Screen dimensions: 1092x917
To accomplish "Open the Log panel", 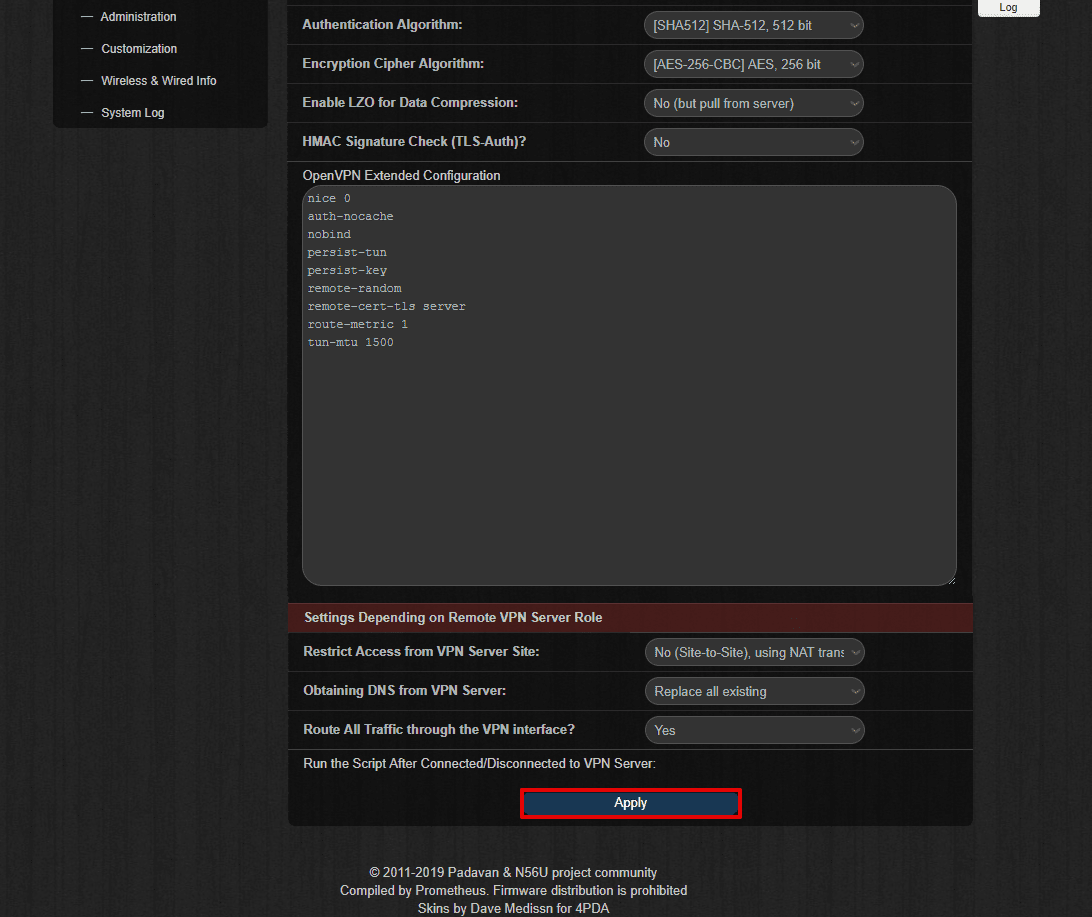I will (x=1008, y=7).
